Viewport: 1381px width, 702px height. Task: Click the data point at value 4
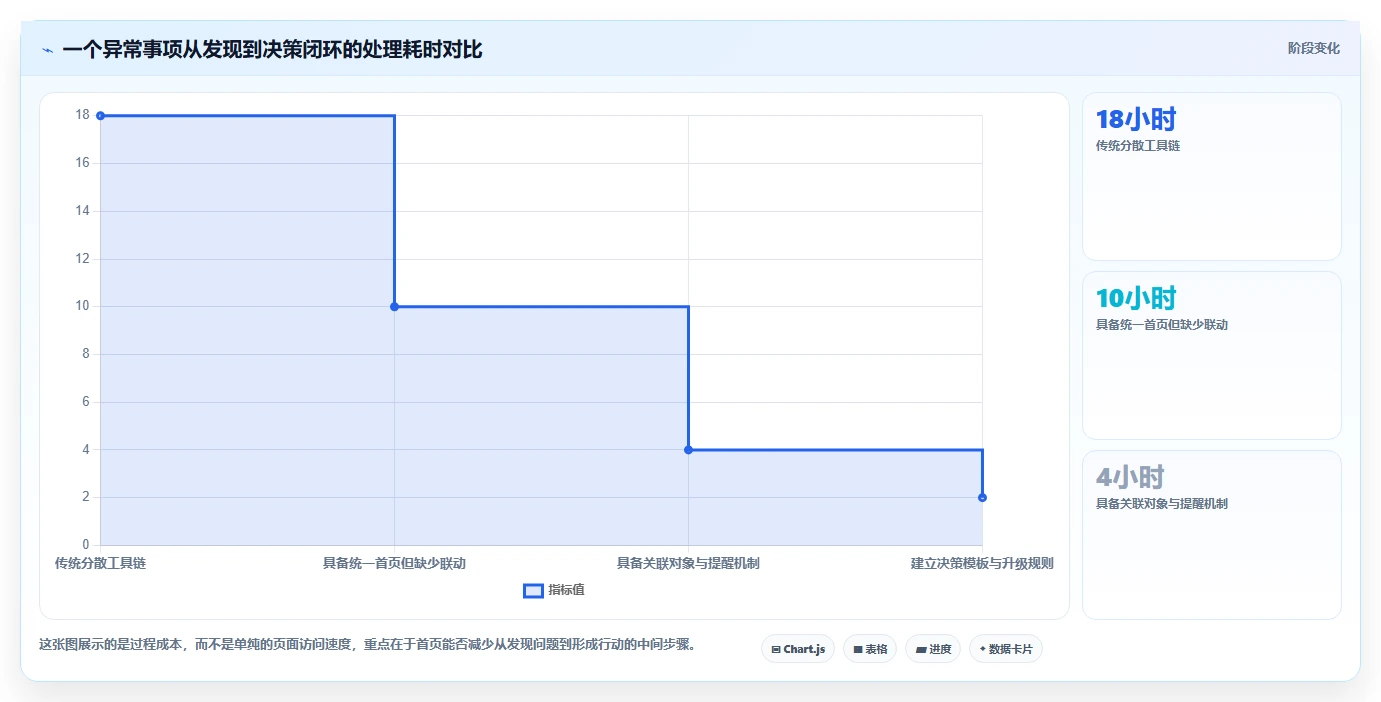click(x=688, y=450)
